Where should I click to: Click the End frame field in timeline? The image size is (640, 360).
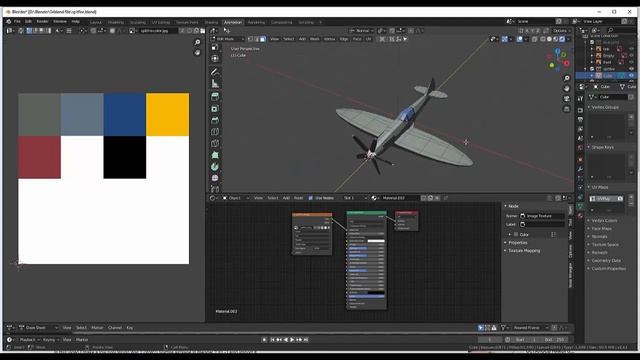tap(555, 340)
